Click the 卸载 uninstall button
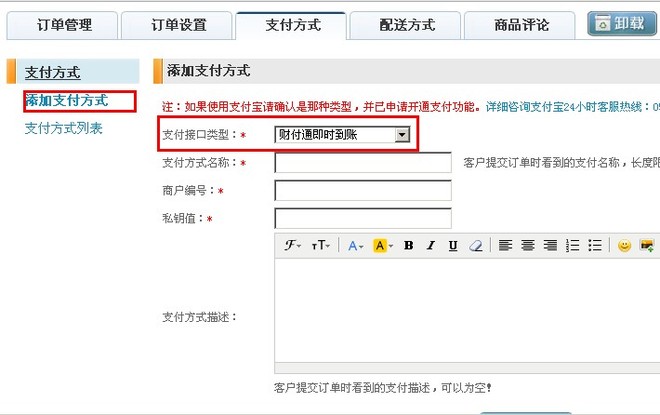660x415 pixels. [621, 25]
